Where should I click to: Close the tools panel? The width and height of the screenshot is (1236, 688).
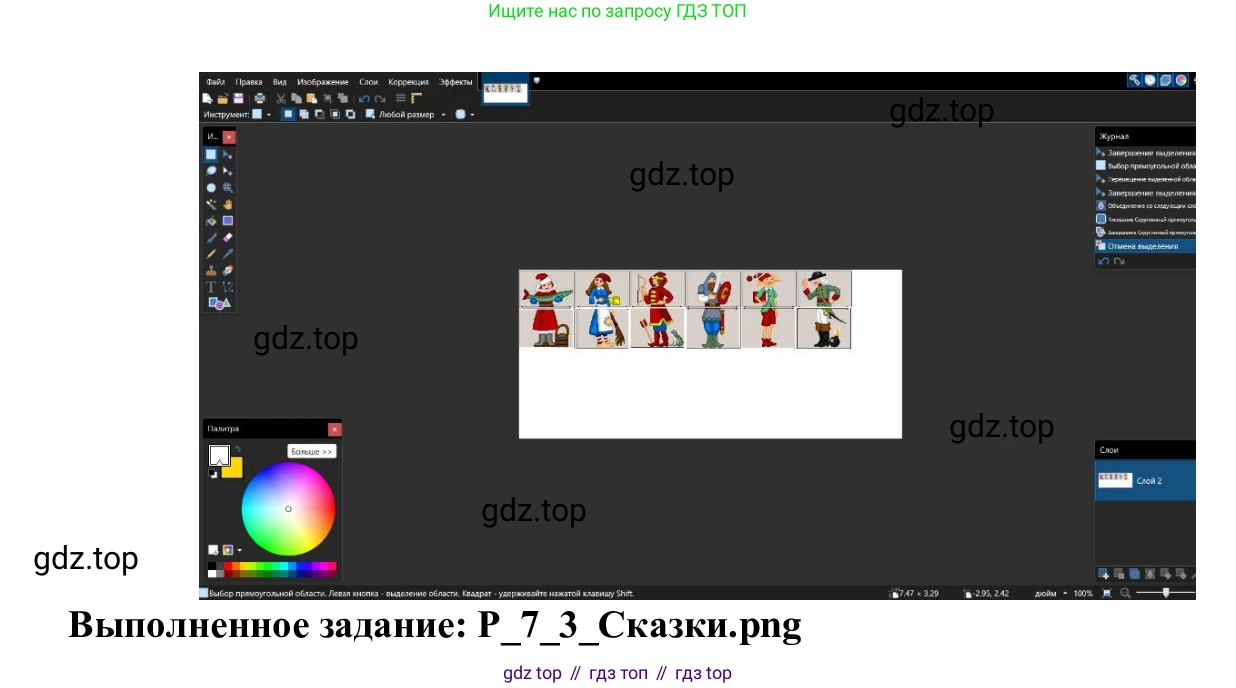229,136
